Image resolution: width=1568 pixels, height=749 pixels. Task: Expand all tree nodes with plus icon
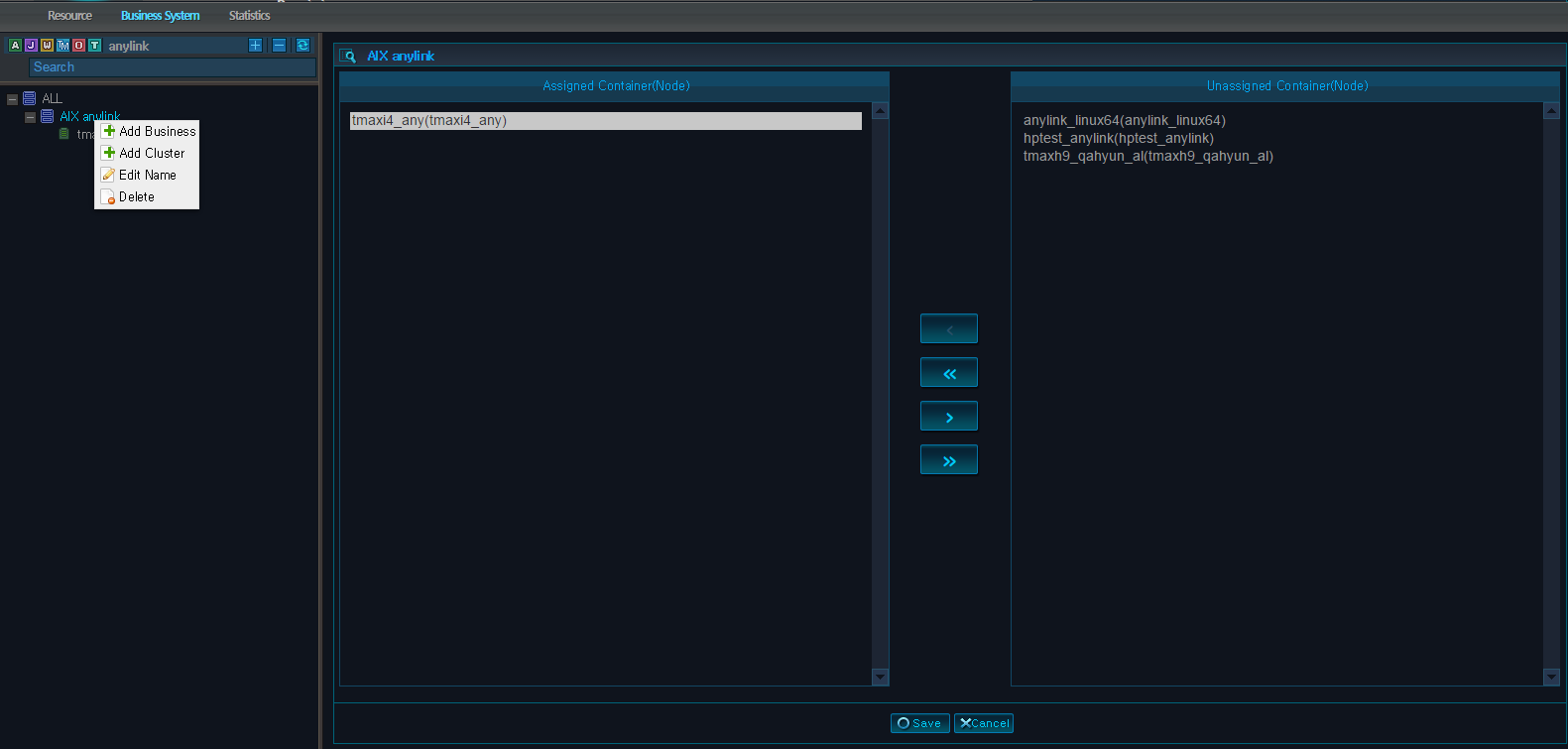pos(255,46)
